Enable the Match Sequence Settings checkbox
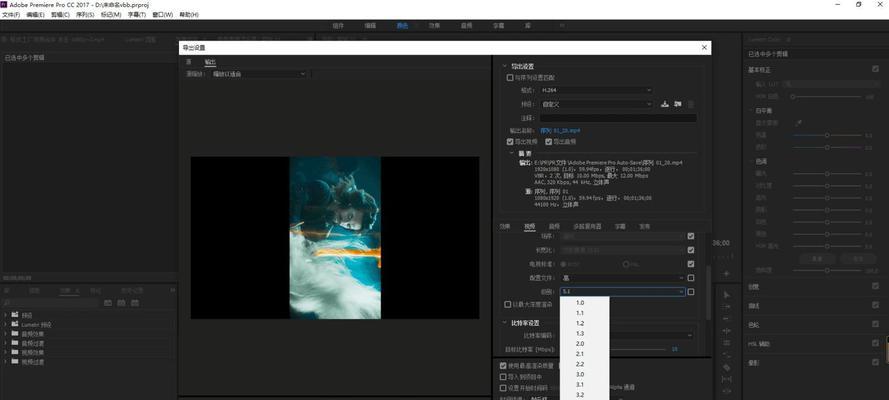Screen dimensions: 889x400 coord(510,78)
